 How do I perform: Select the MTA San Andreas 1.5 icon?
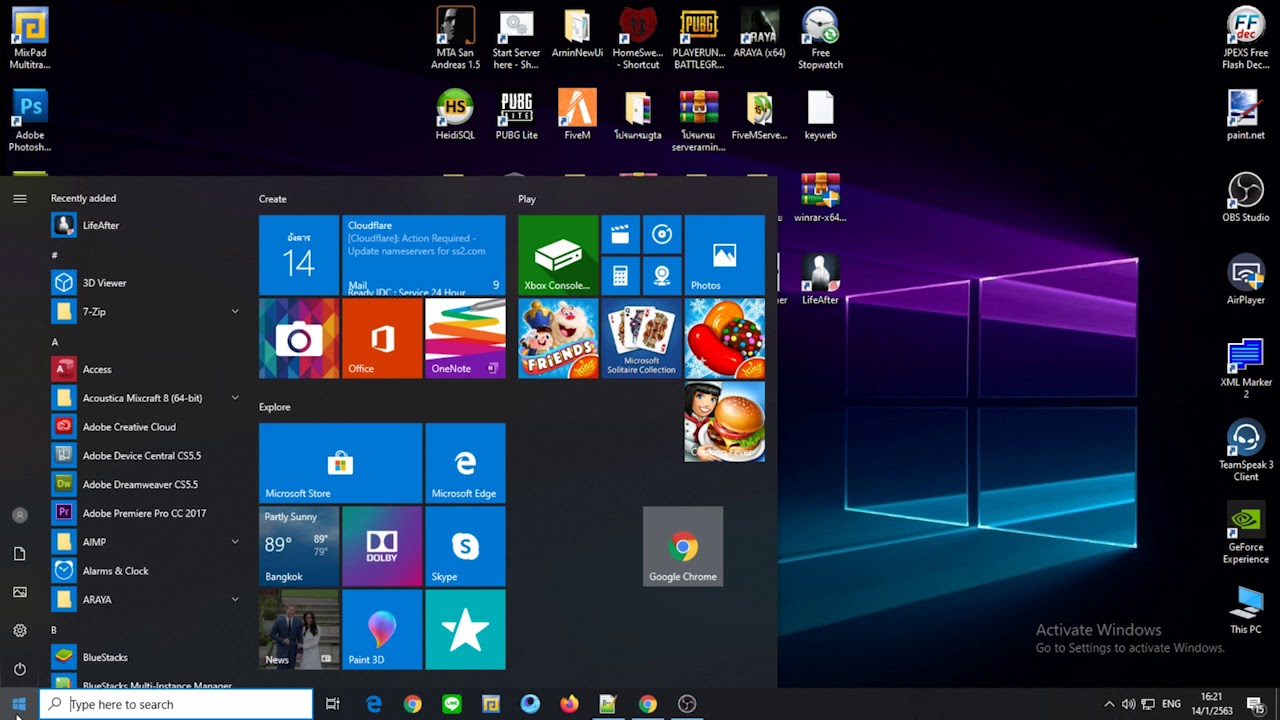pyautogui.click(x=455, y=40)
